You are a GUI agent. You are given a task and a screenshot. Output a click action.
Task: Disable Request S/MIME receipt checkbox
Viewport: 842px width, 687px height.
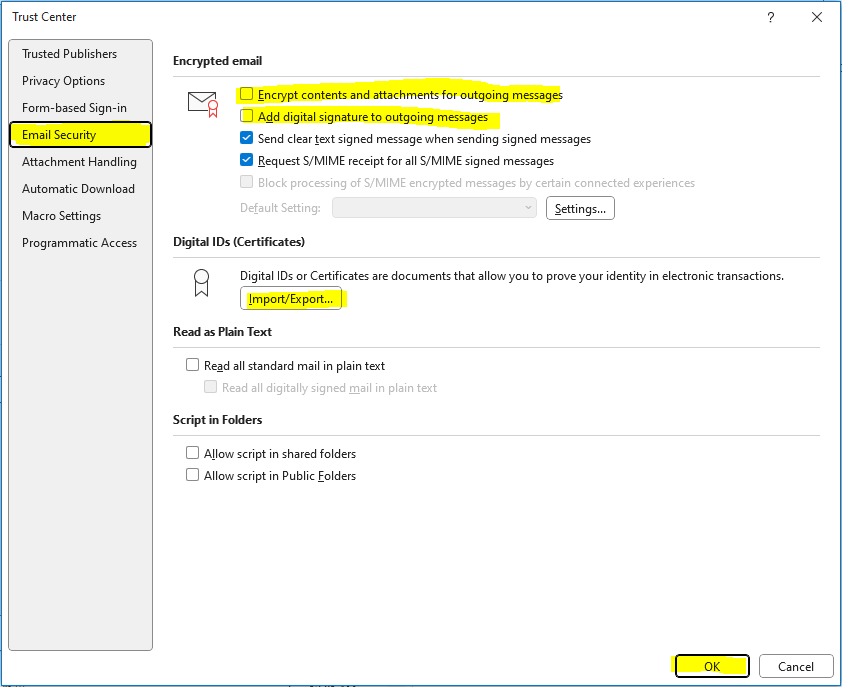(246, 160)
